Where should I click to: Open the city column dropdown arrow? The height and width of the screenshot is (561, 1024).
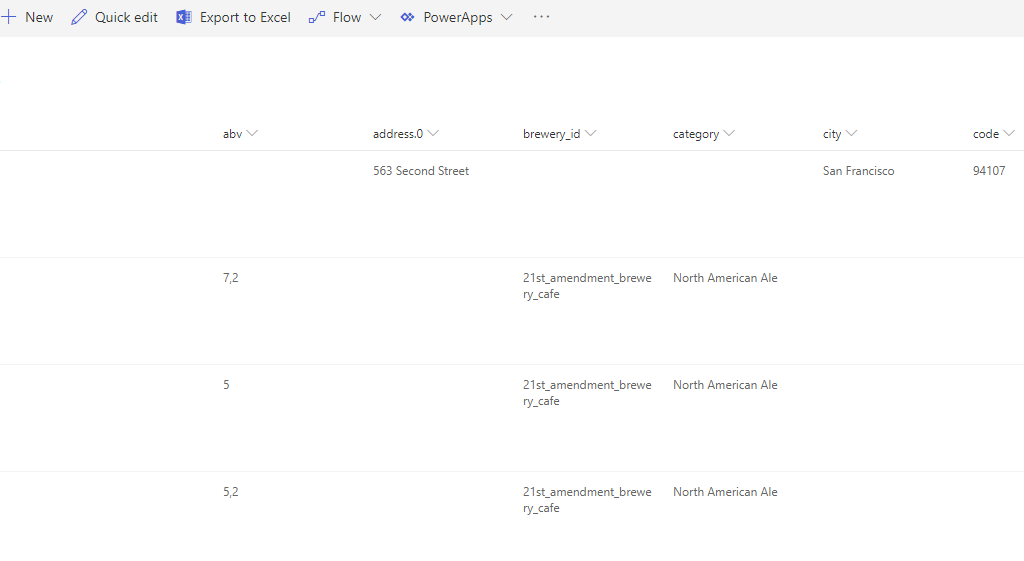click(851, 134)
